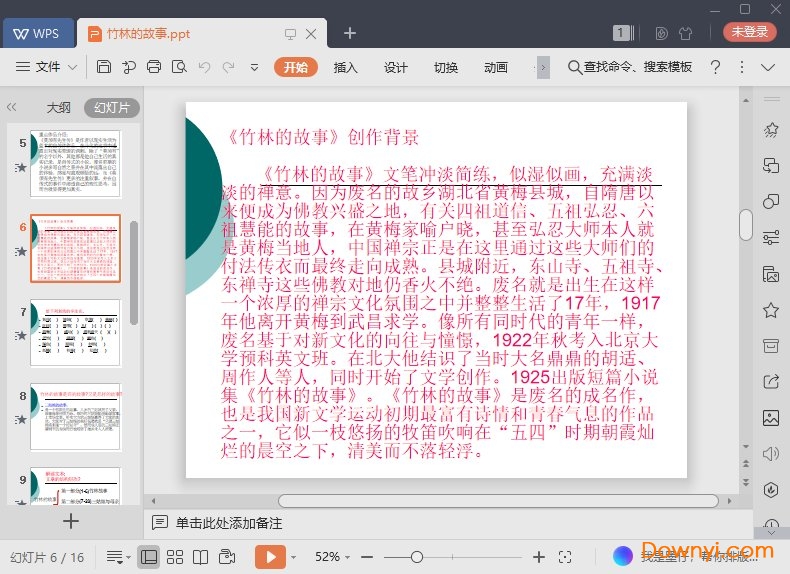Image resolution: width=790 pixels, height=574 pixels.
Task: Open Print Preview from quick toolbar
Action: 179,67
